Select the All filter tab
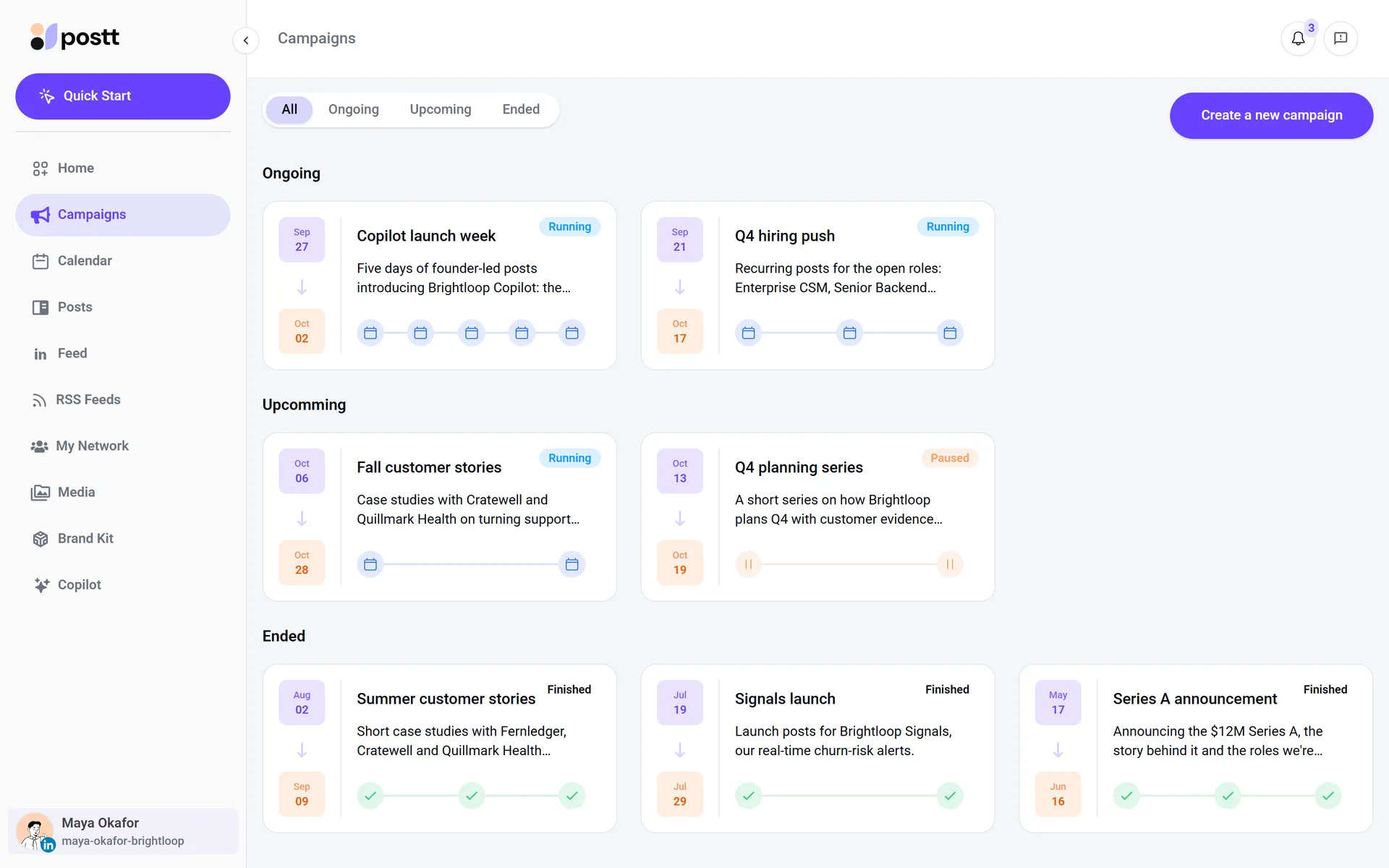 tap(289, 109)
